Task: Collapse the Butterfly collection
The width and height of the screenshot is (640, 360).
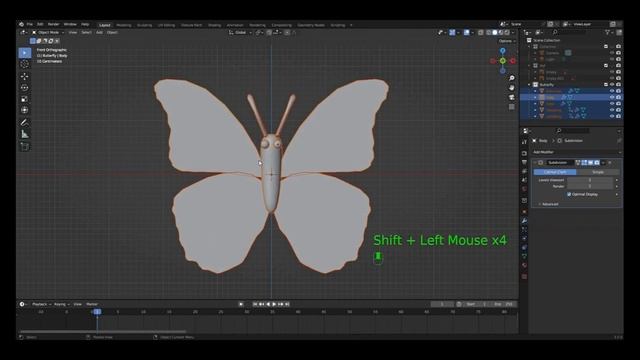Action: [x=530, y=84]
